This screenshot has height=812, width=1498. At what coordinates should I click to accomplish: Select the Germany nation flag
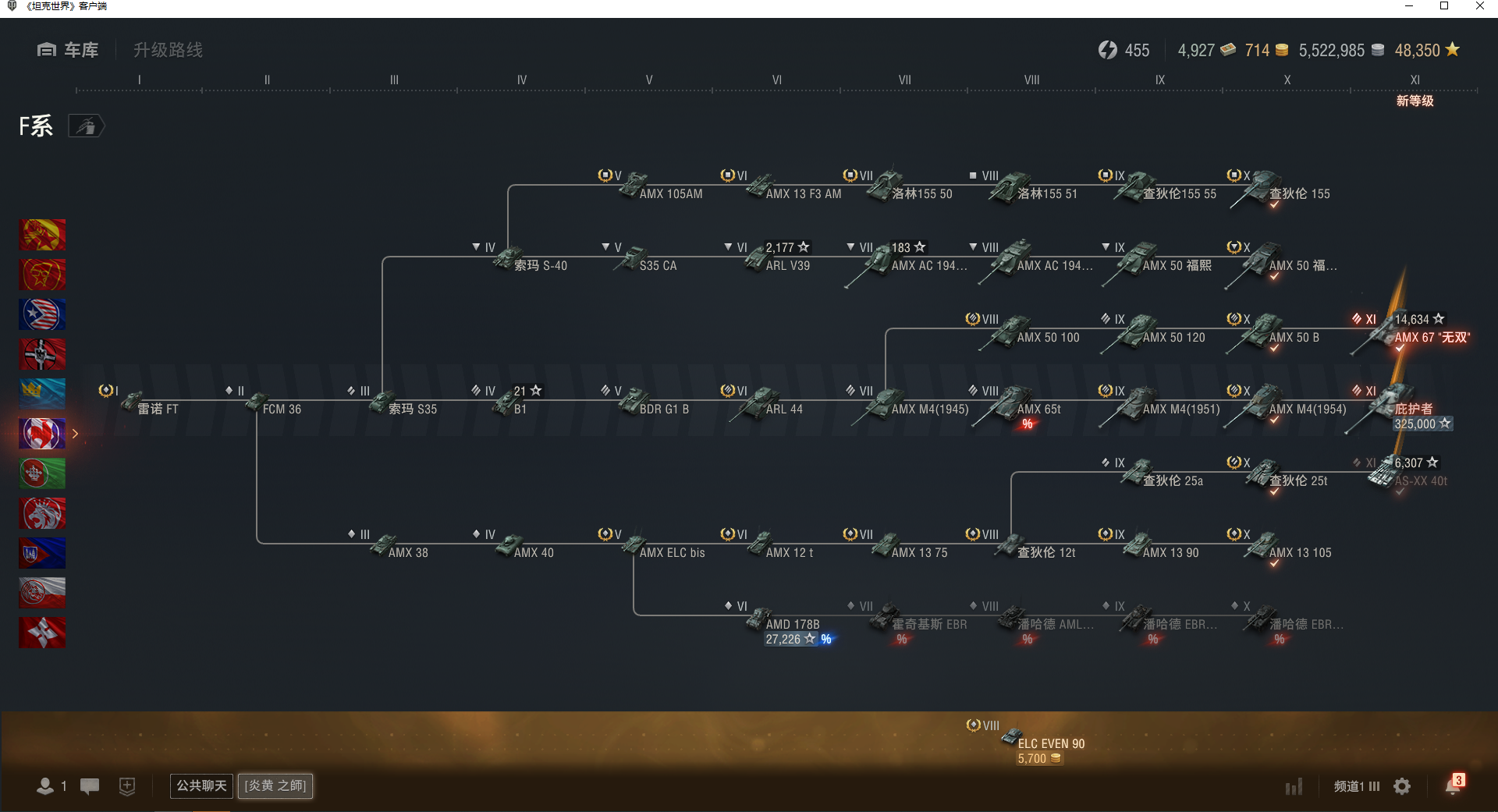pos(42,354)
